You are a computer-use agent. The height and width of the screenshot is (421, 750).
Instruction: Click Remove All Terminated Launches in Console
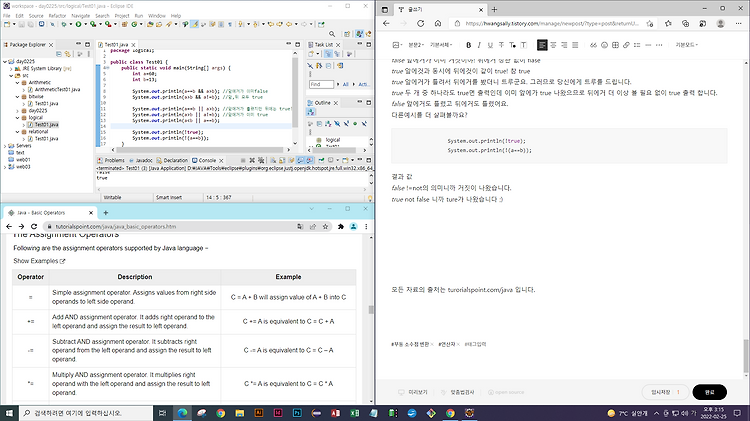coord(261,160)
